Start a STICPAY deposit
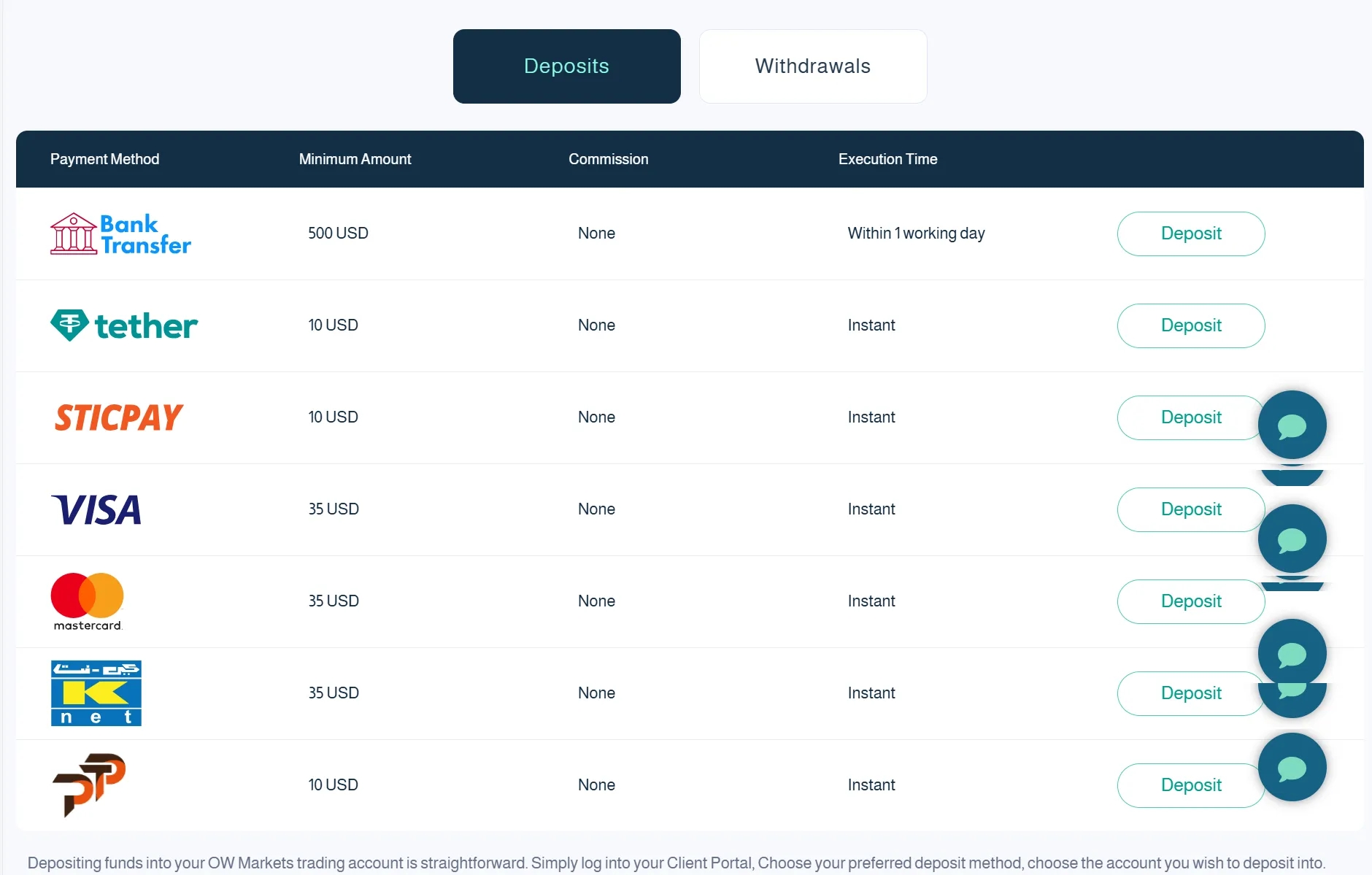This screenshot has width=1372, height=875. (1190, 417)
